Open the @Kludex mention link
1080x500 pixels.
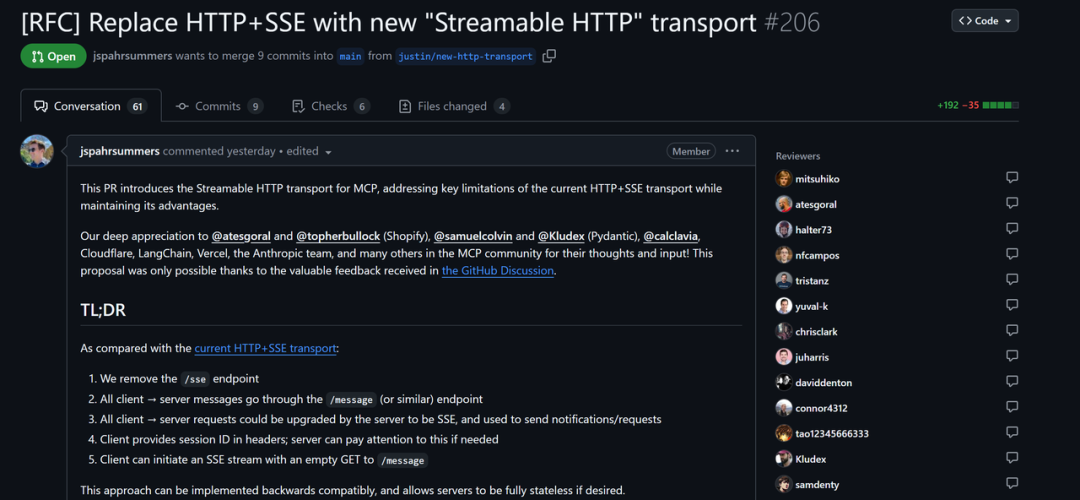coord(561,236)
